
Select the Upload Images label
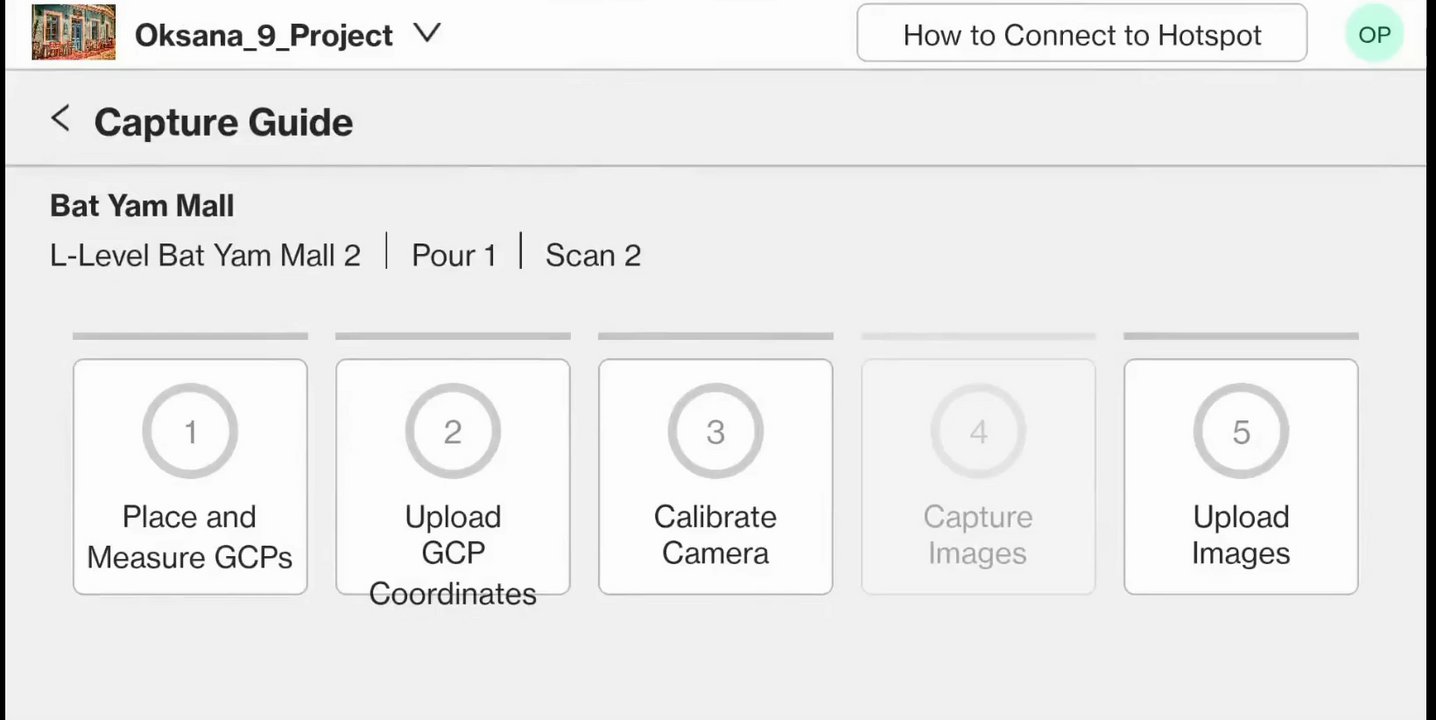click(x=1241, y=535)
